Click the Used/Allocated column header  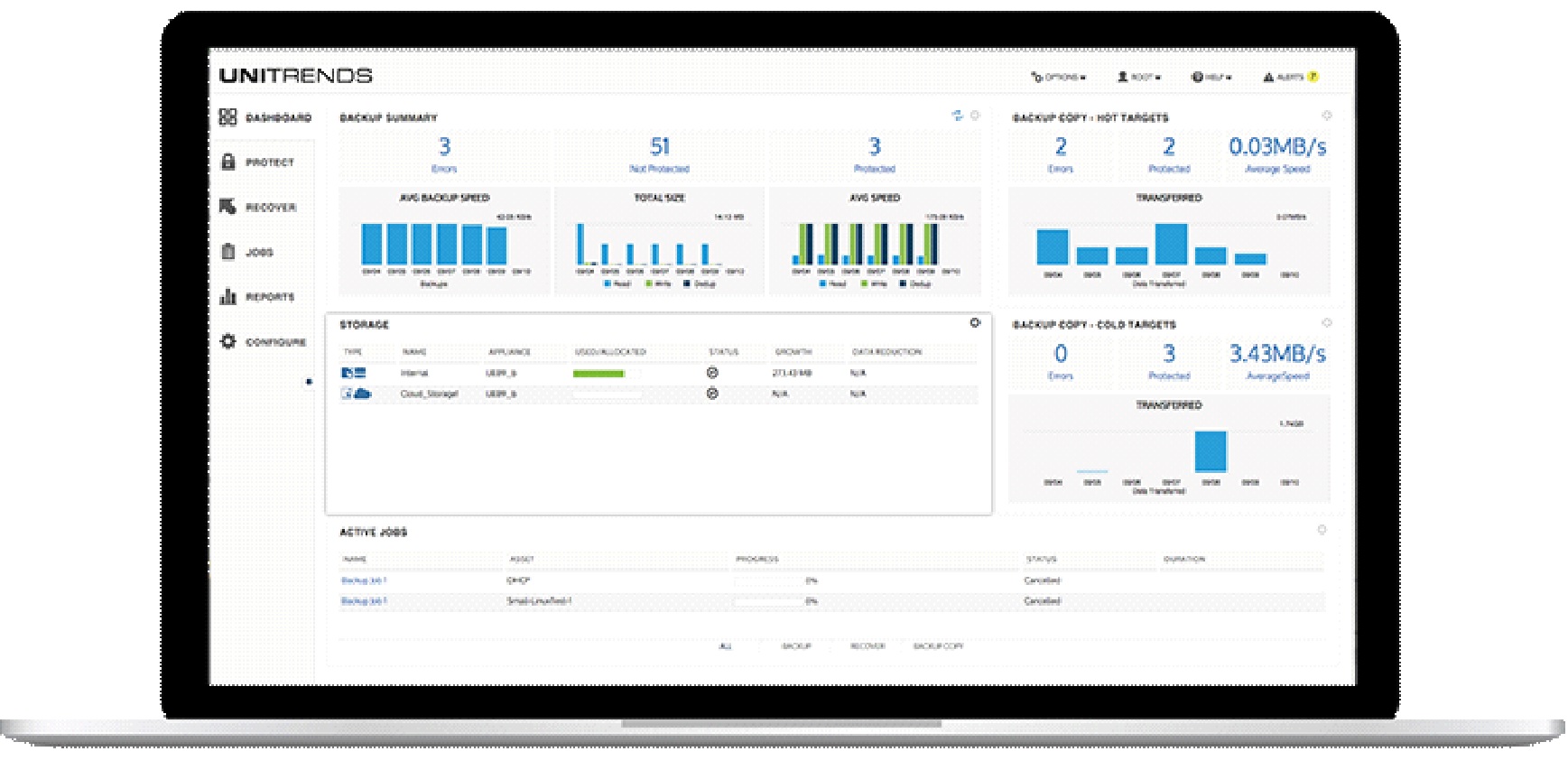click(610, 352)
